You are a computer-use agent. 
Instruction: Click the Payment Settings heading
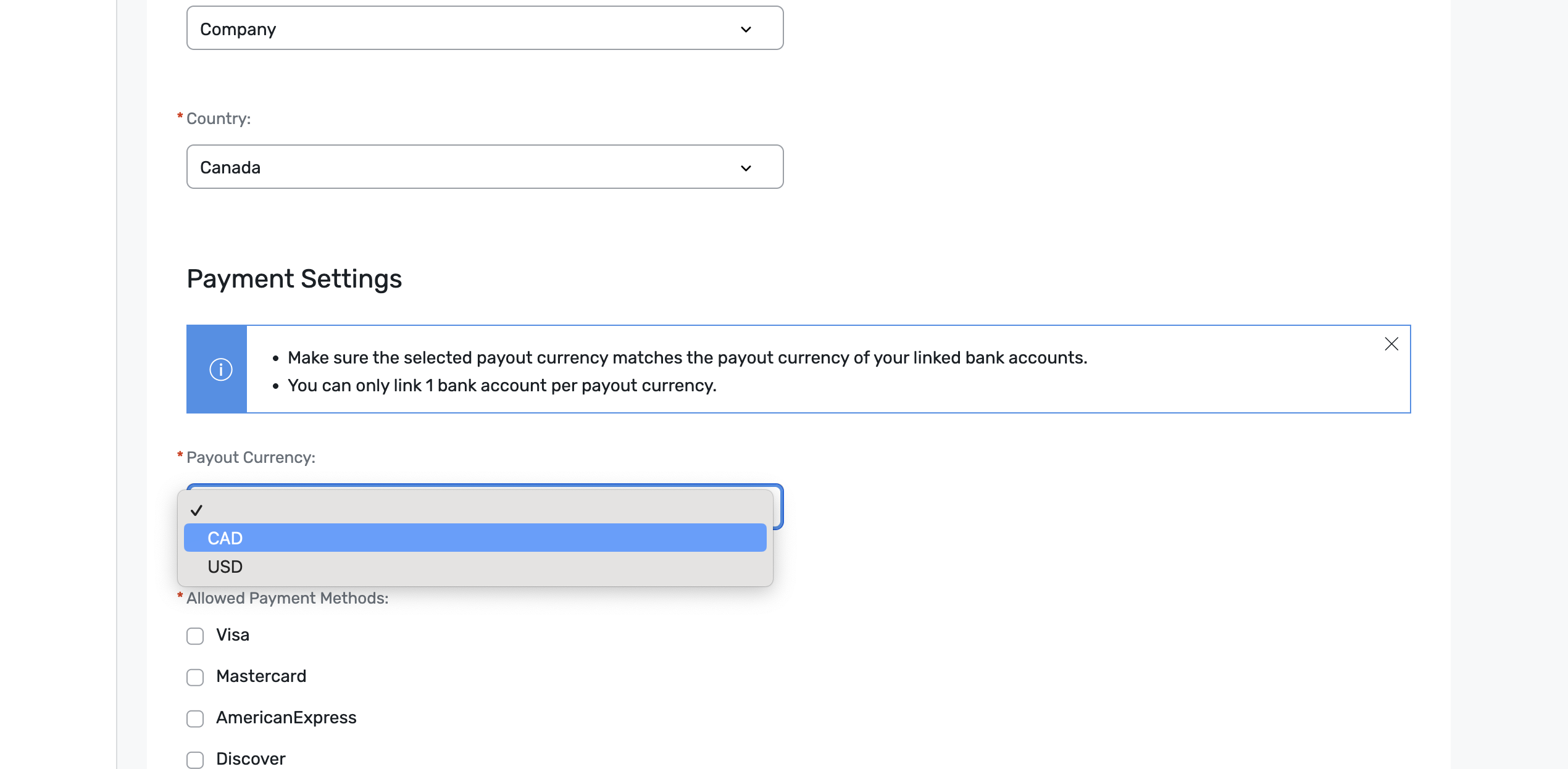[x=294, y=279]
